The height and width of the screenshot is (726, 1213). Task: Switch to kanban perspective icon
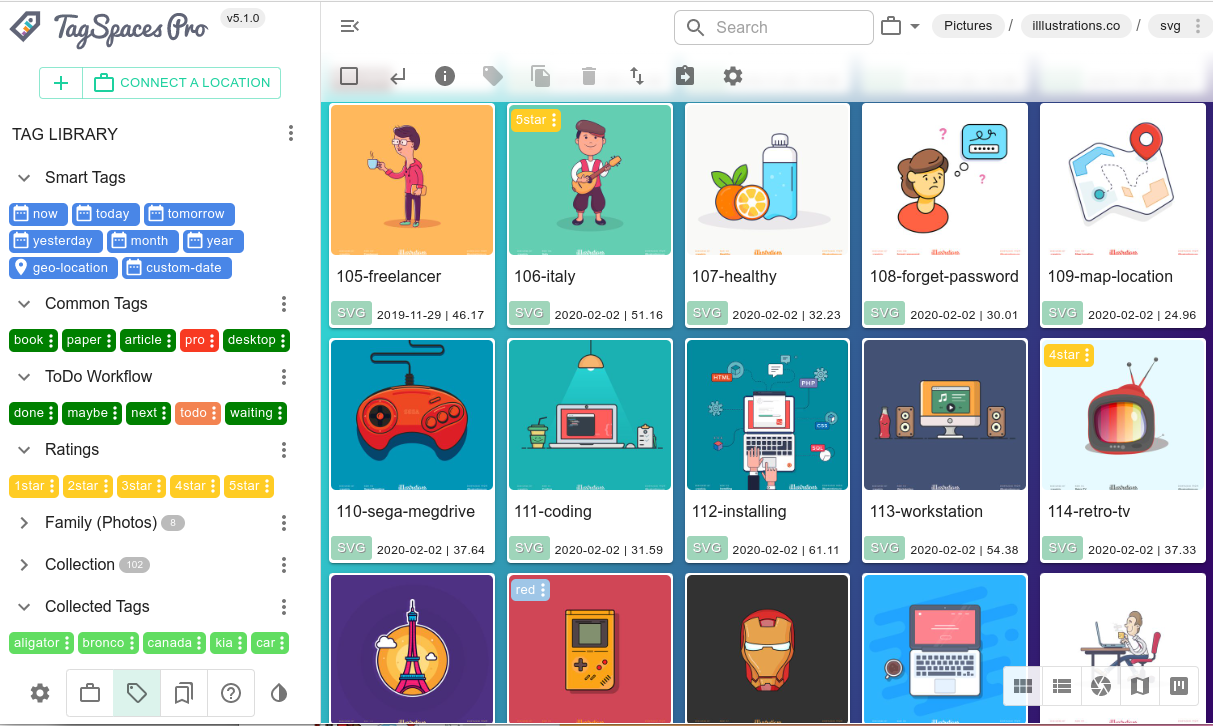pyautogui.click(x=1179, y=686)
